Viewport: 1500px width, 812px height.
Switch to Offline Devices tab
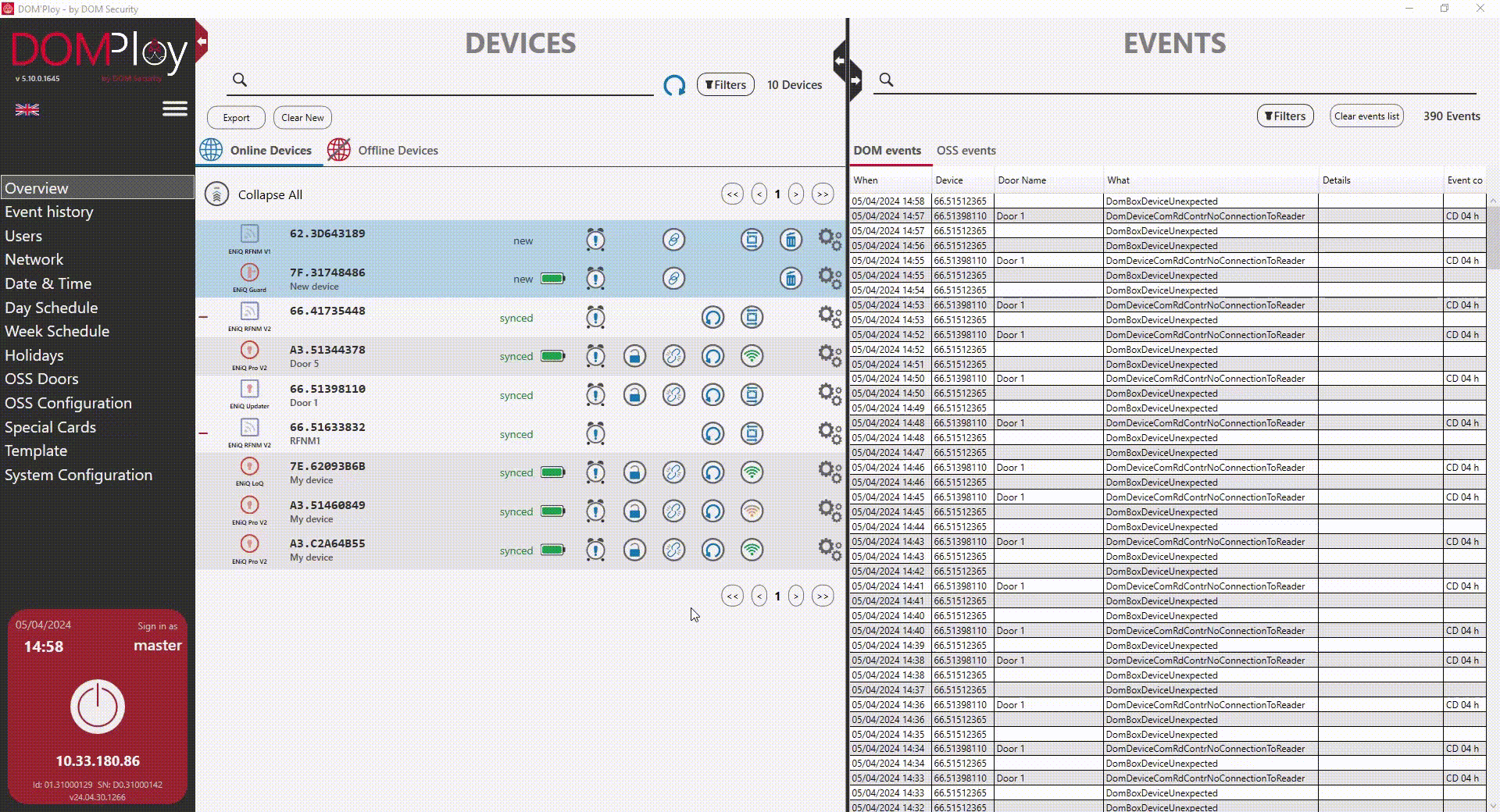click(383, 150)
